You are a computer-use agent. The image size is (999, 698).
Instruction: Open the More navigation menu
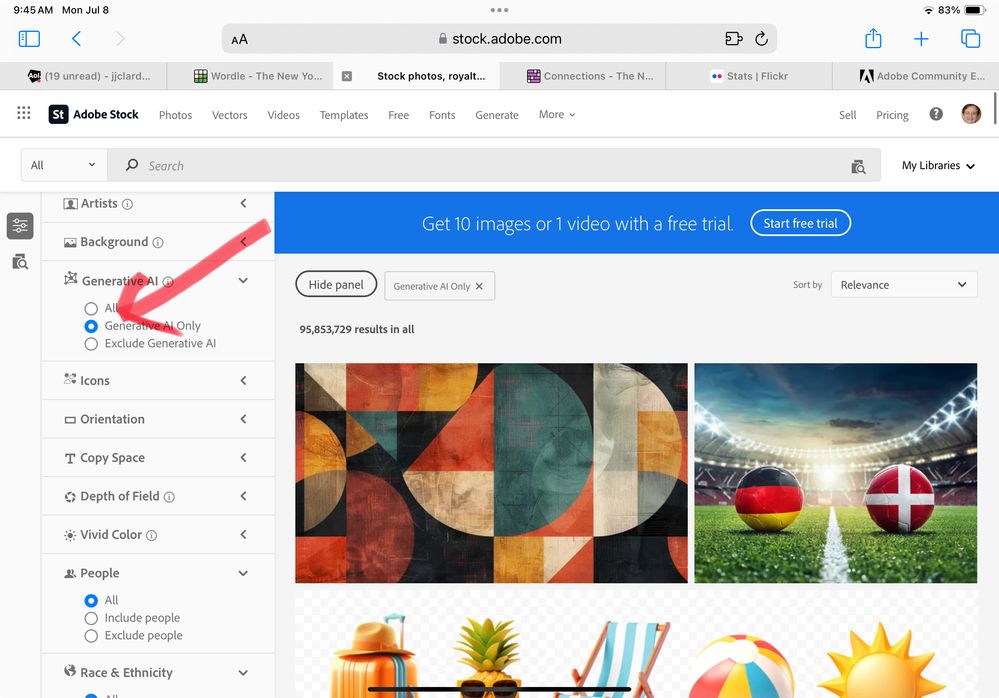pos(557,115)
